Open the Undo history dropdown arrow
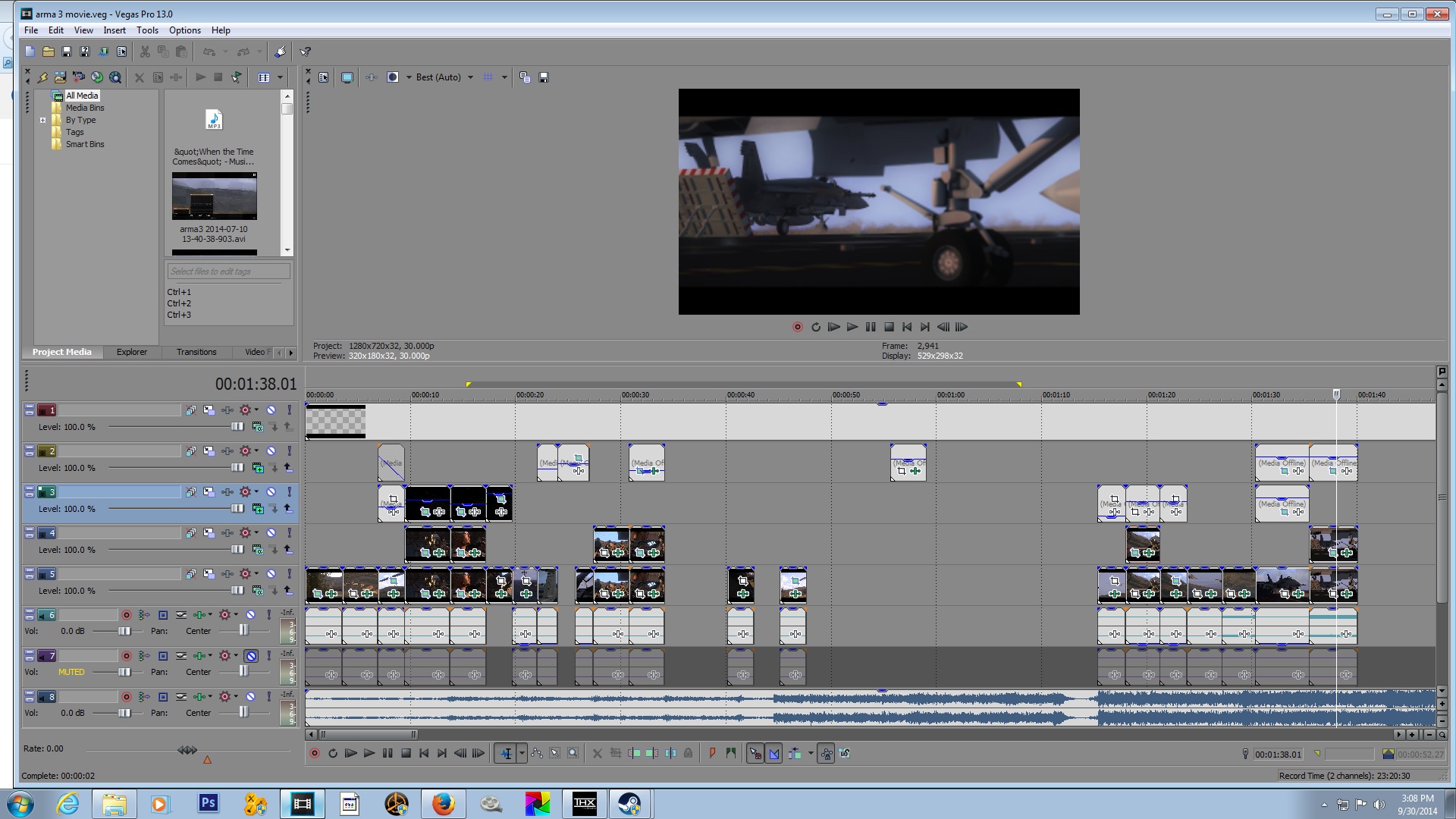The height and width of the screenshot is (819, 1456). point(225,52)
